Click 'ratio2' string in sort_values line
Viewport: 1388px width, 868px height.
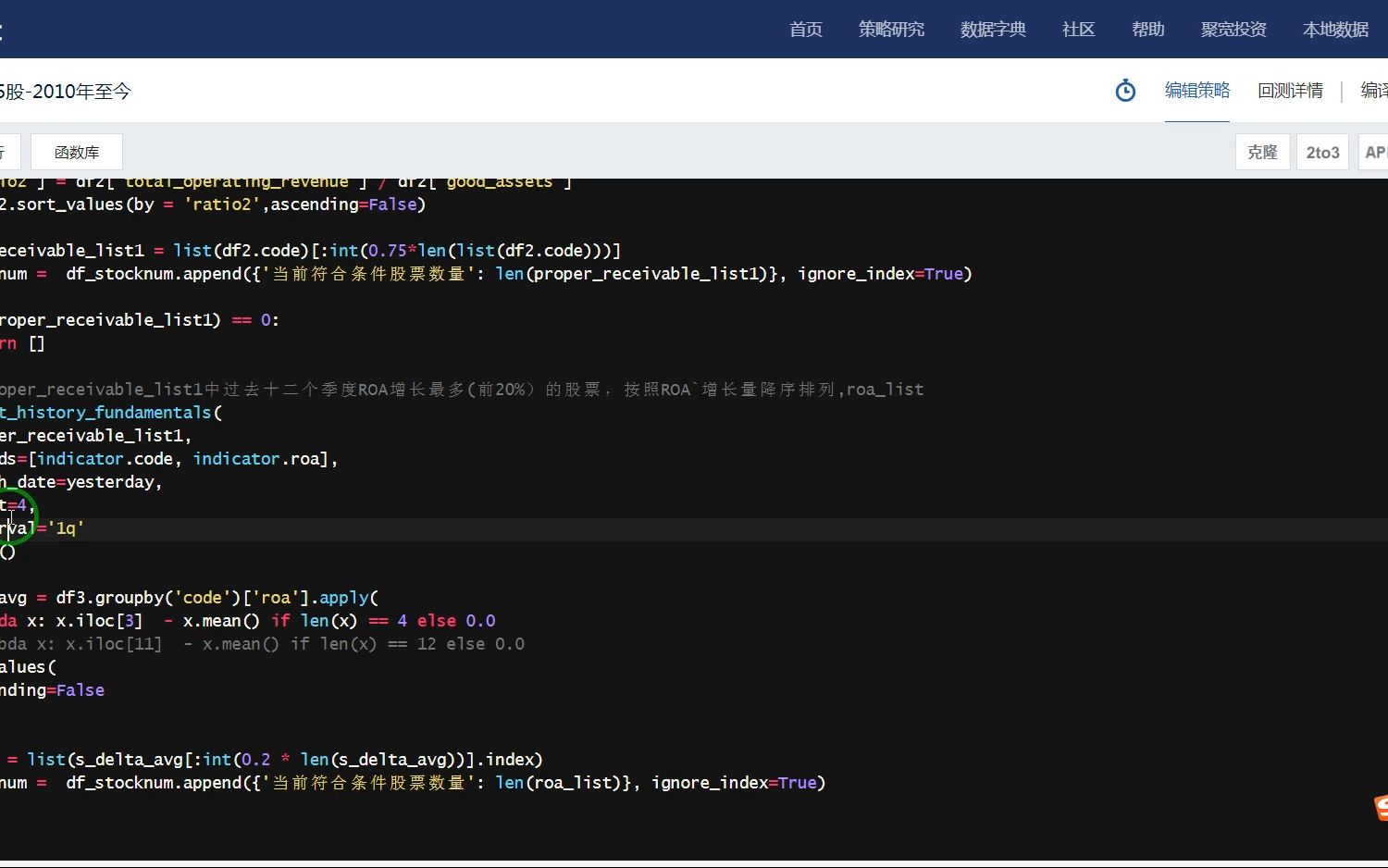222,205
